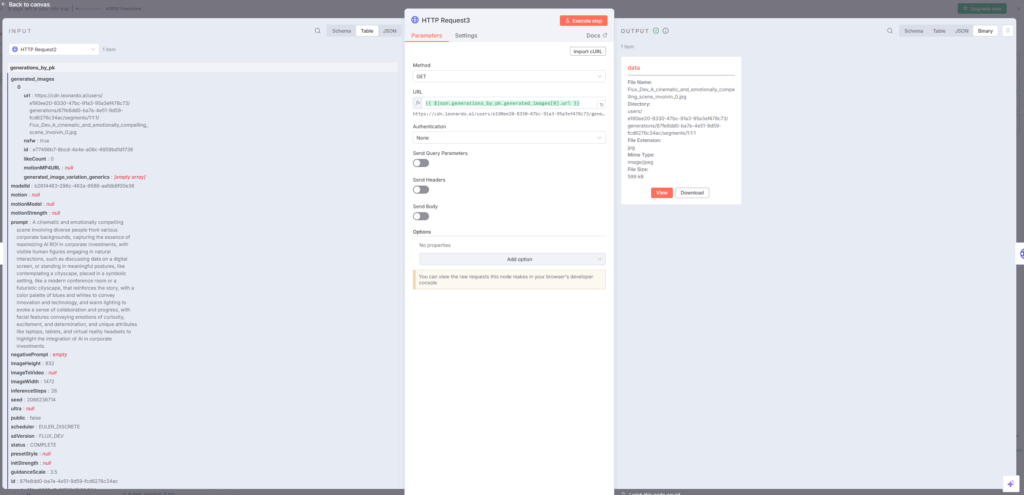Click the HTTP Request3 globe icon

tap(415, 20)
